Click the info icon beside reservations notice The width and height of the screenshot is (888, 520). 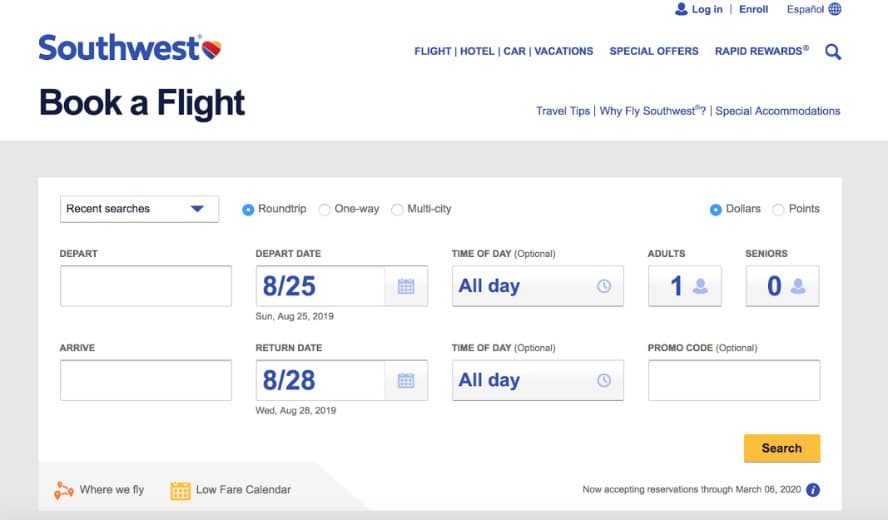point(813,490)
